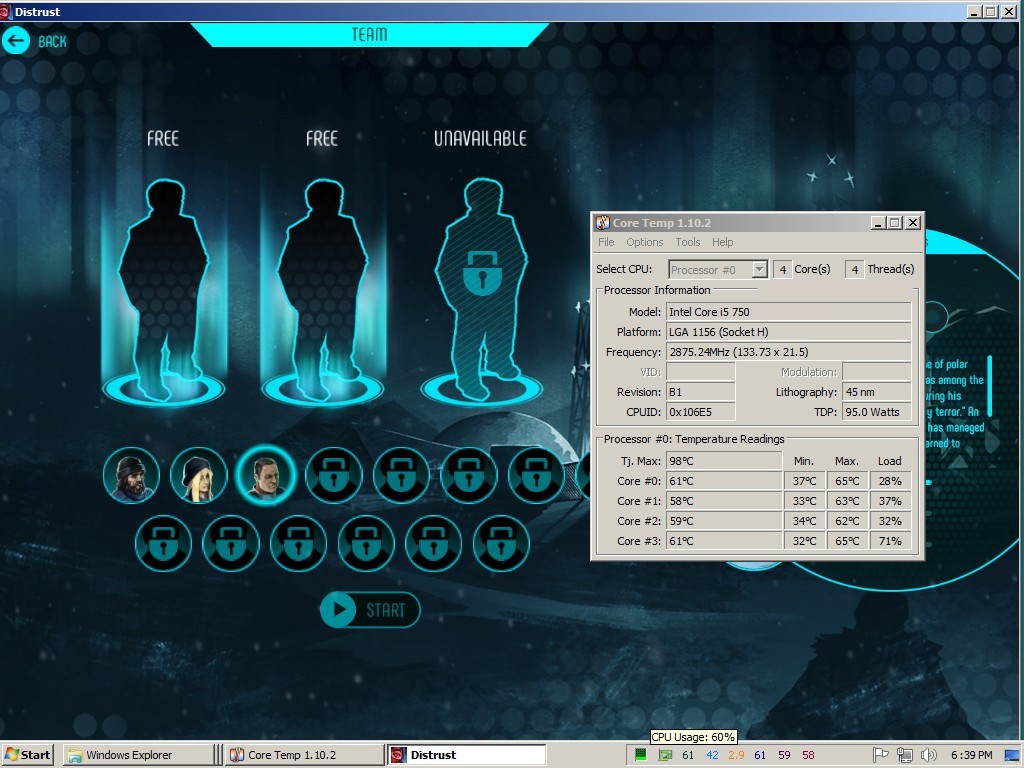This screenshot has height=768, width=1024.
Task: Select the bearded man character portrait
Action: tap(131, 475)
